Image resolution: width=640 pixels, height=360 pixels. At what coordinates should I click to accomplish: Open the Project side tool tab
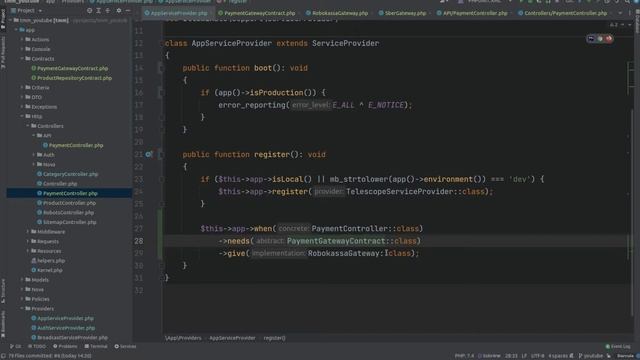3,18
